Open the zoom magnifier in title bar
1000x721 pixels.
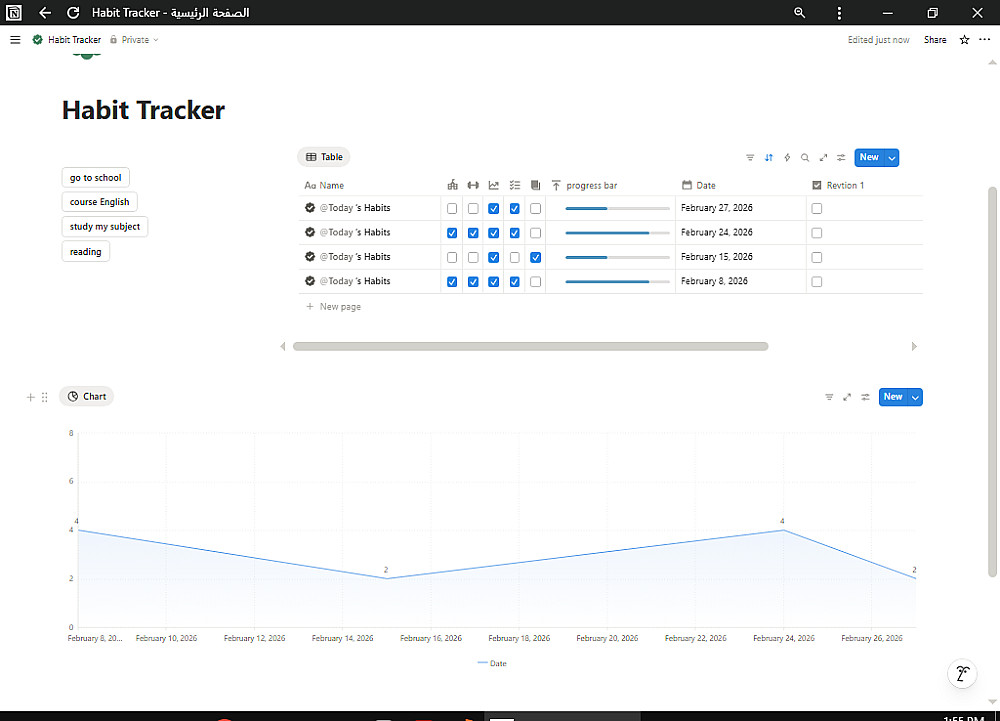click(799, 13)
